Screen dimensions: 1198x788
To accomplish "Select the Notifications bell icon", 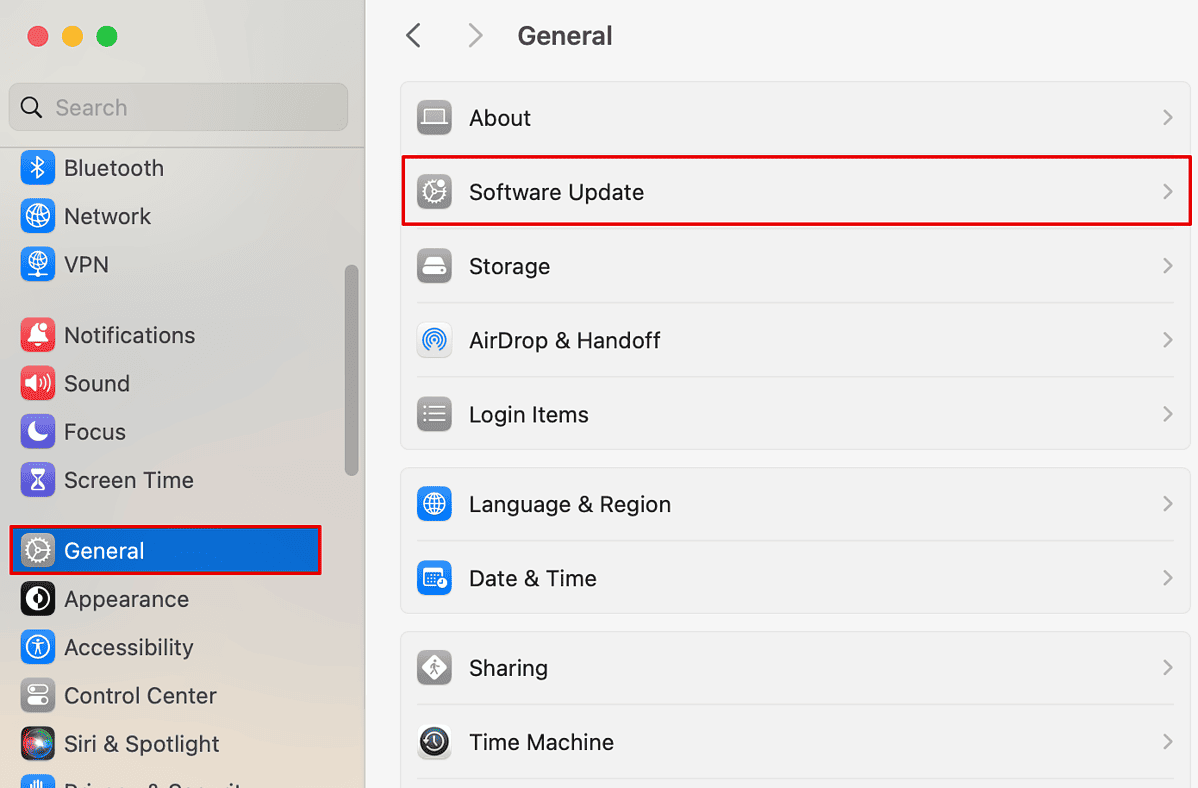I will (37, 335).
